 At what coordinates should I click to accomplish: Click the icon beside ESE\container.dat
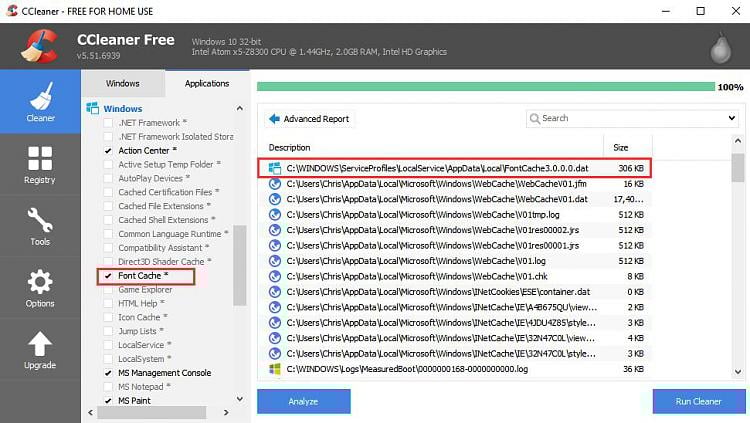click(x=275, y=292)
